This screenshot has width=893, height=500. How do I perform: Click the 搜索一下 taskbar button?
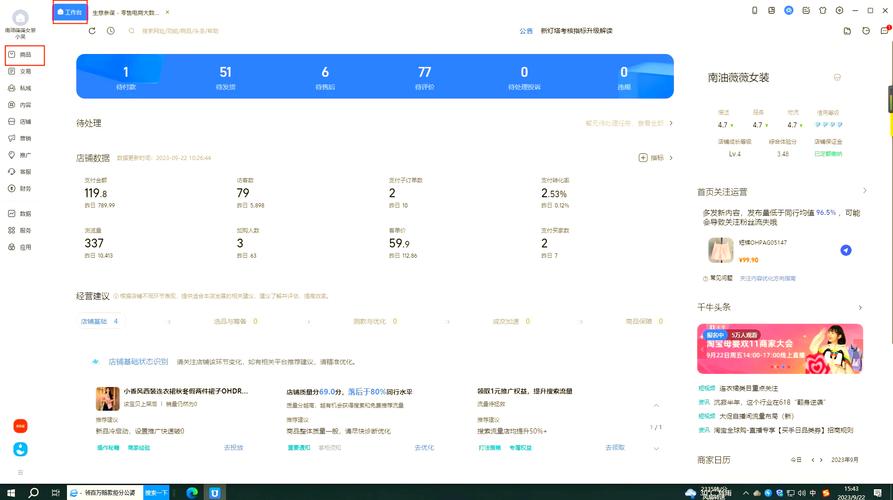[x=155, y=493]
